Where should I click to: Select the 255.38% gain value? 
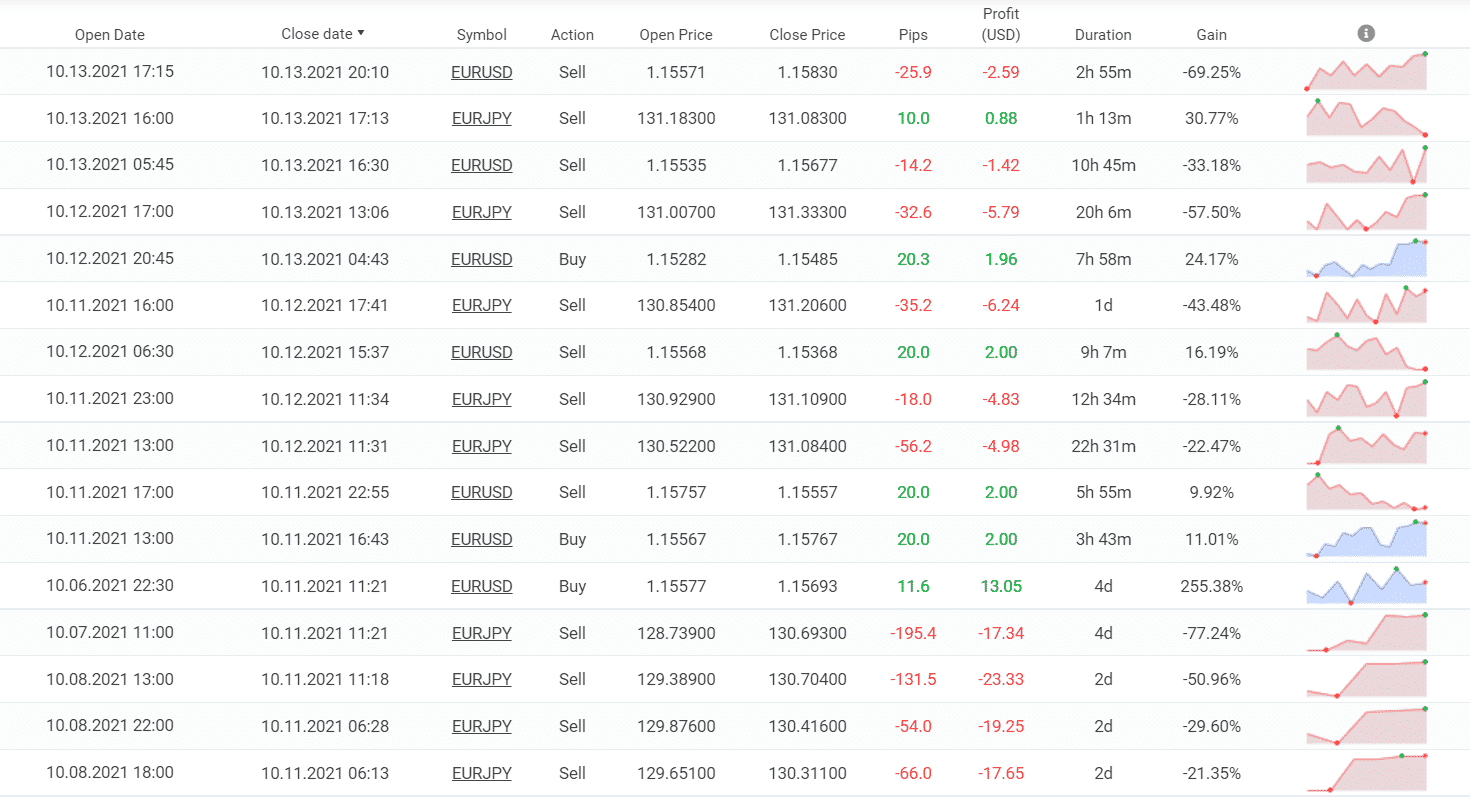(x=1212, y=586)
